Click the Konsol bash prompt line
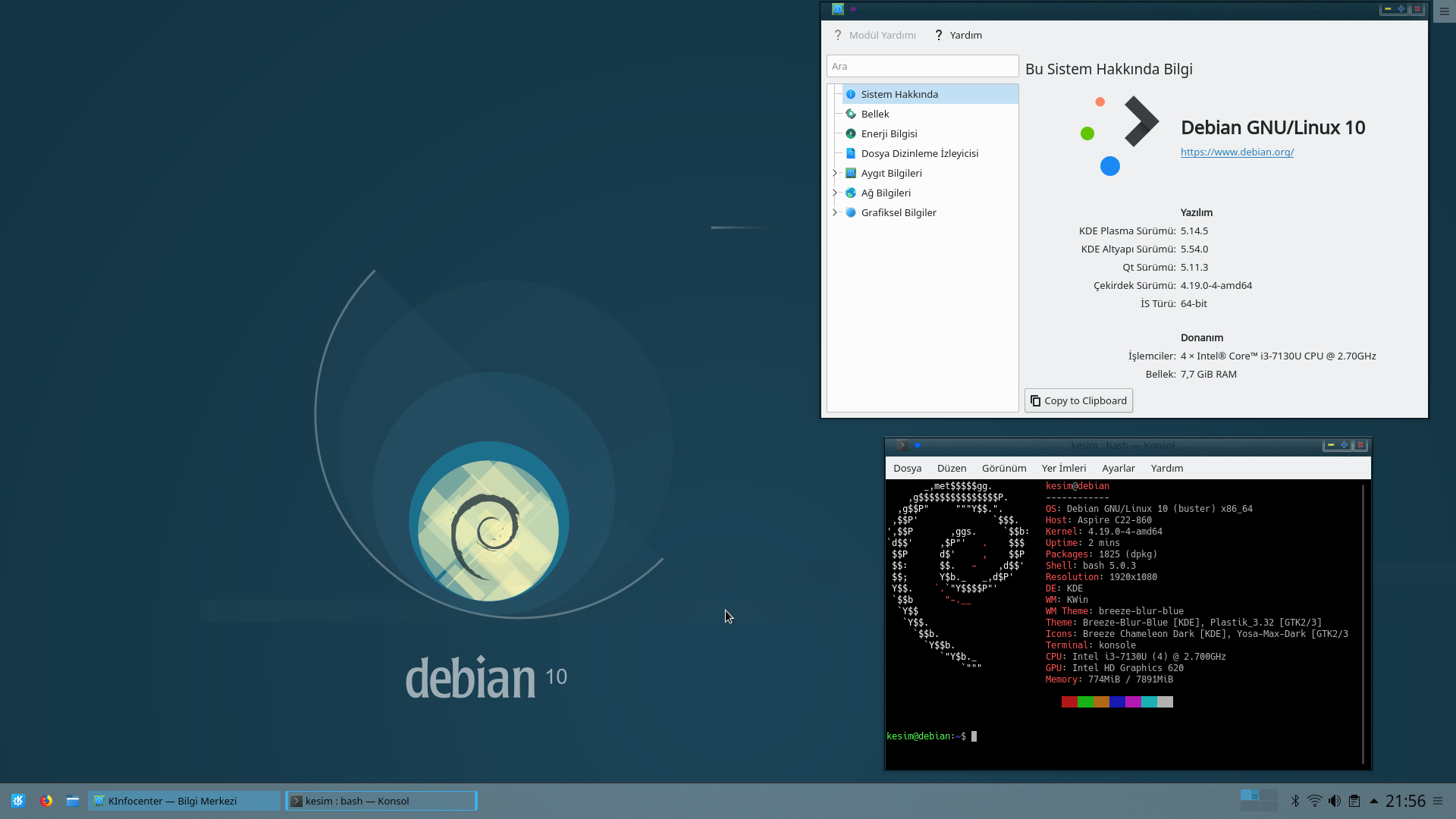The height and width of the screenshot is (819, 1456). pyautogui.click(x=931, y=736)
